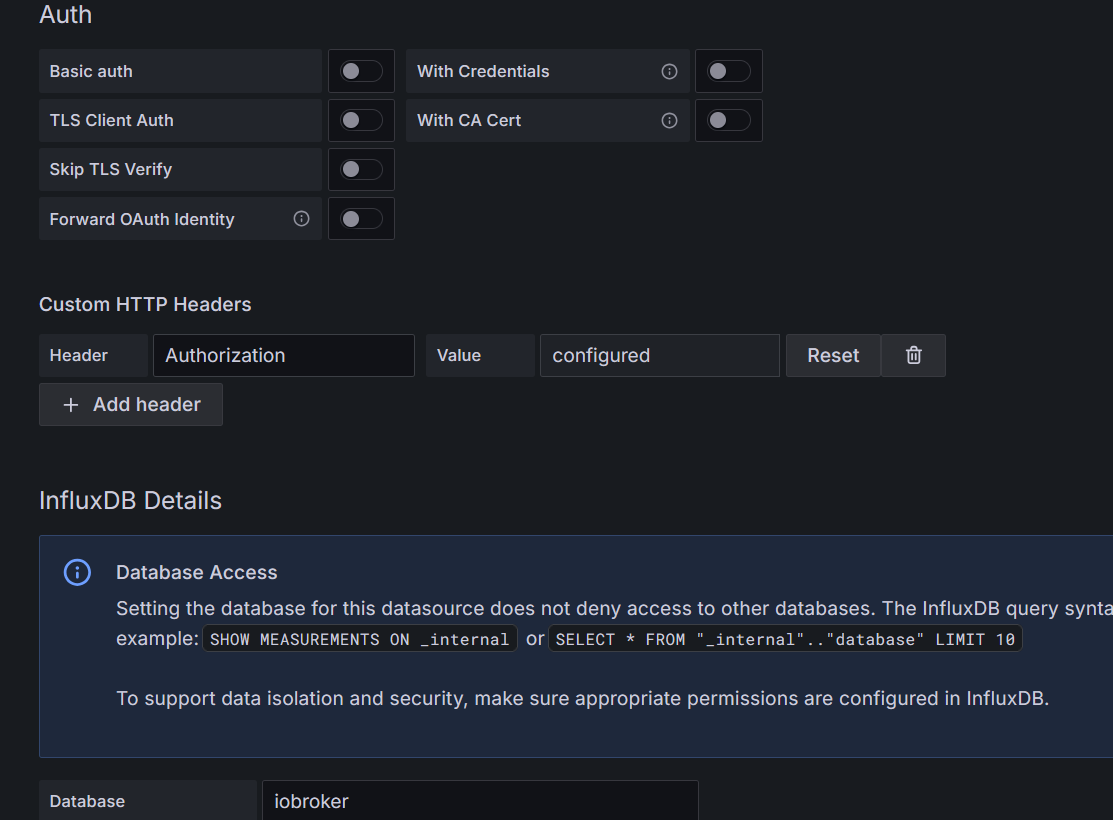Click the Database Access heading

pos(197,572)
